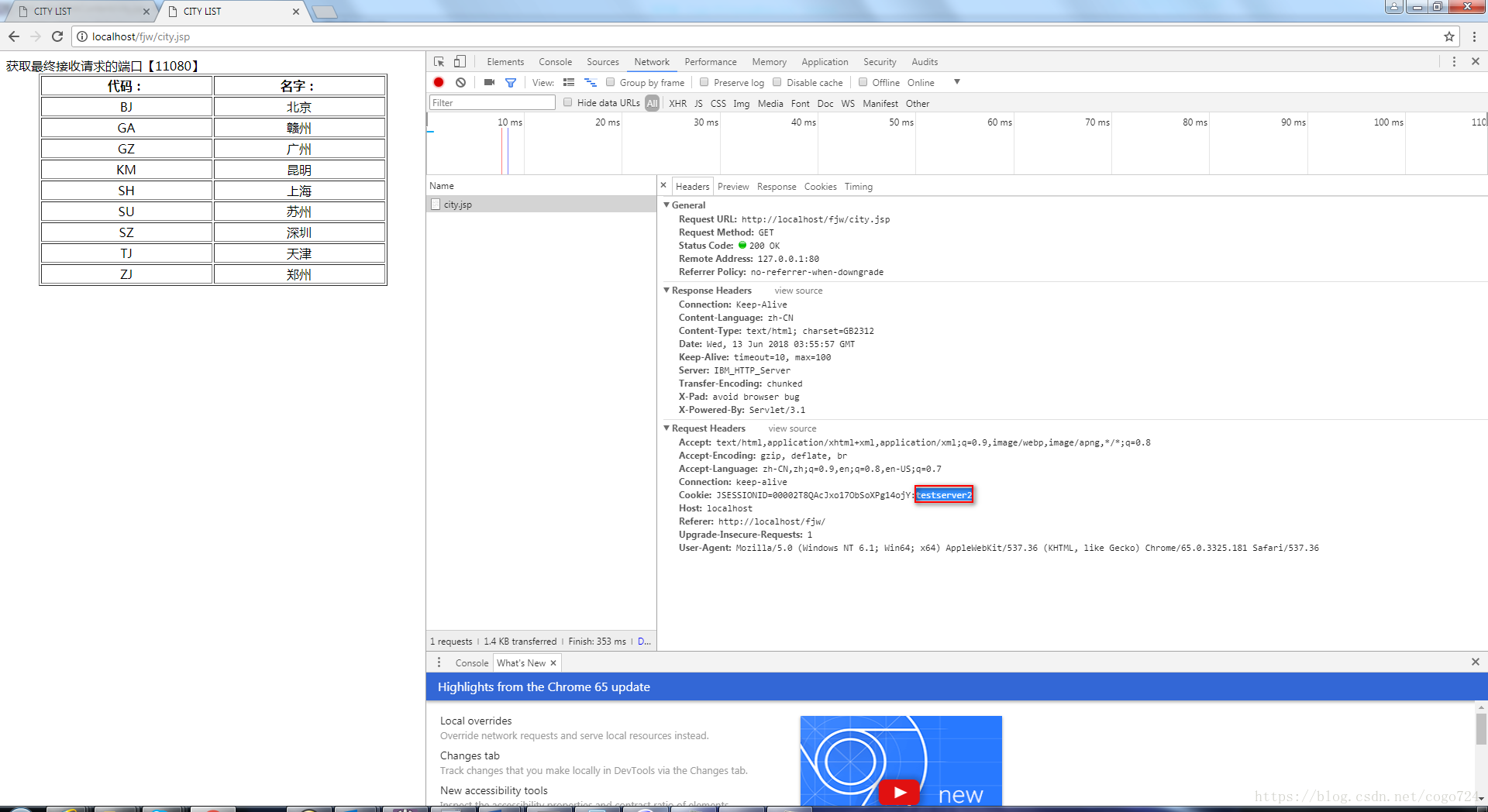Toggle the overview waterfall view icon

click(590, 82)
